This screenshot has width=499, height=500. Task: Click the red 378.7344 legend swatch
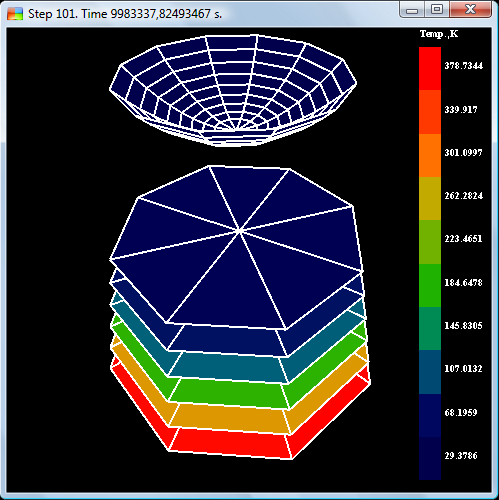430,69
